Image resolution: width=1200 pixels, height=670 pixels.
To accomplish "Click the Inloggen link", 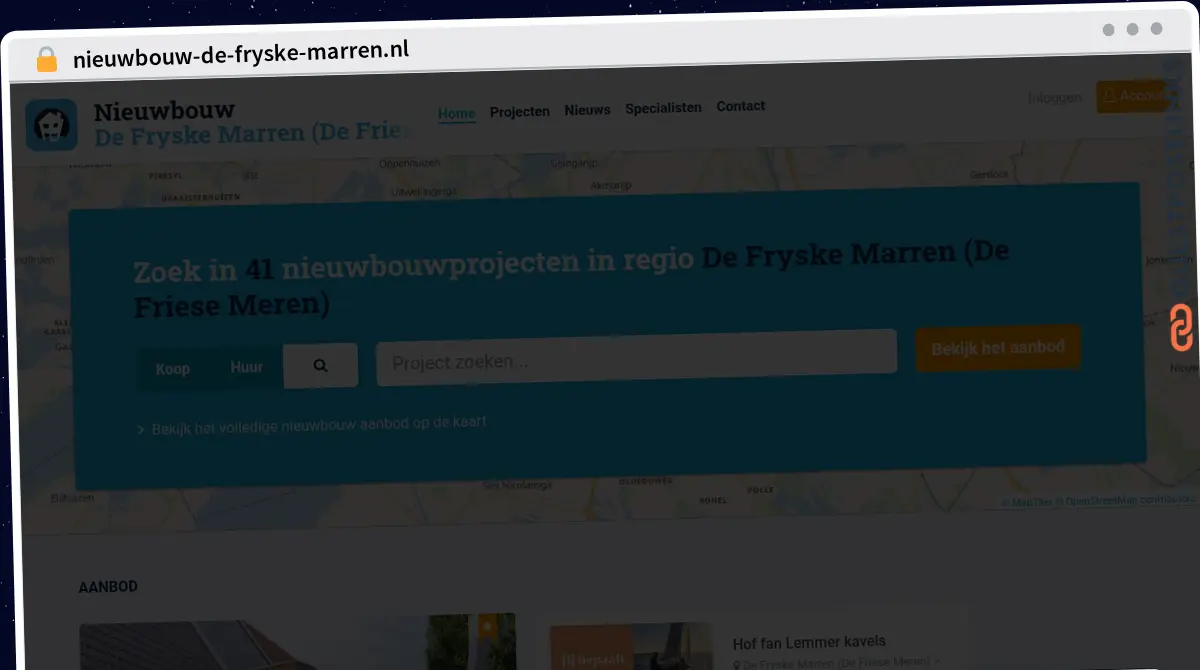I will [x=1055, y=98].
